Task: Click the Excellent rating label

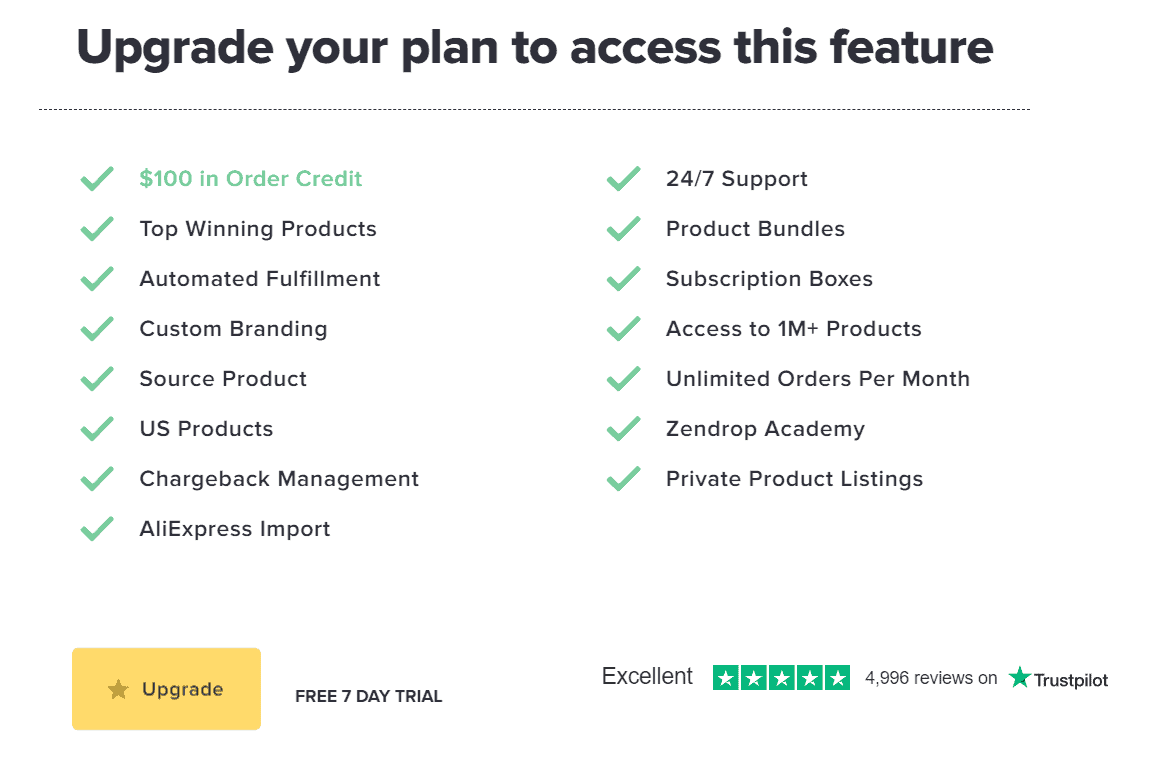Action: click(647, 676)
